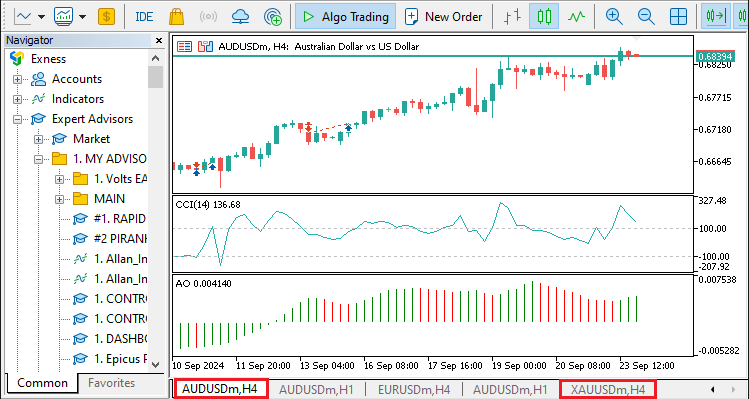The height and width of the screenshot is (399, 749).
Task: Select the #1. RAPID expert advisor
Action: coord(109,219)
